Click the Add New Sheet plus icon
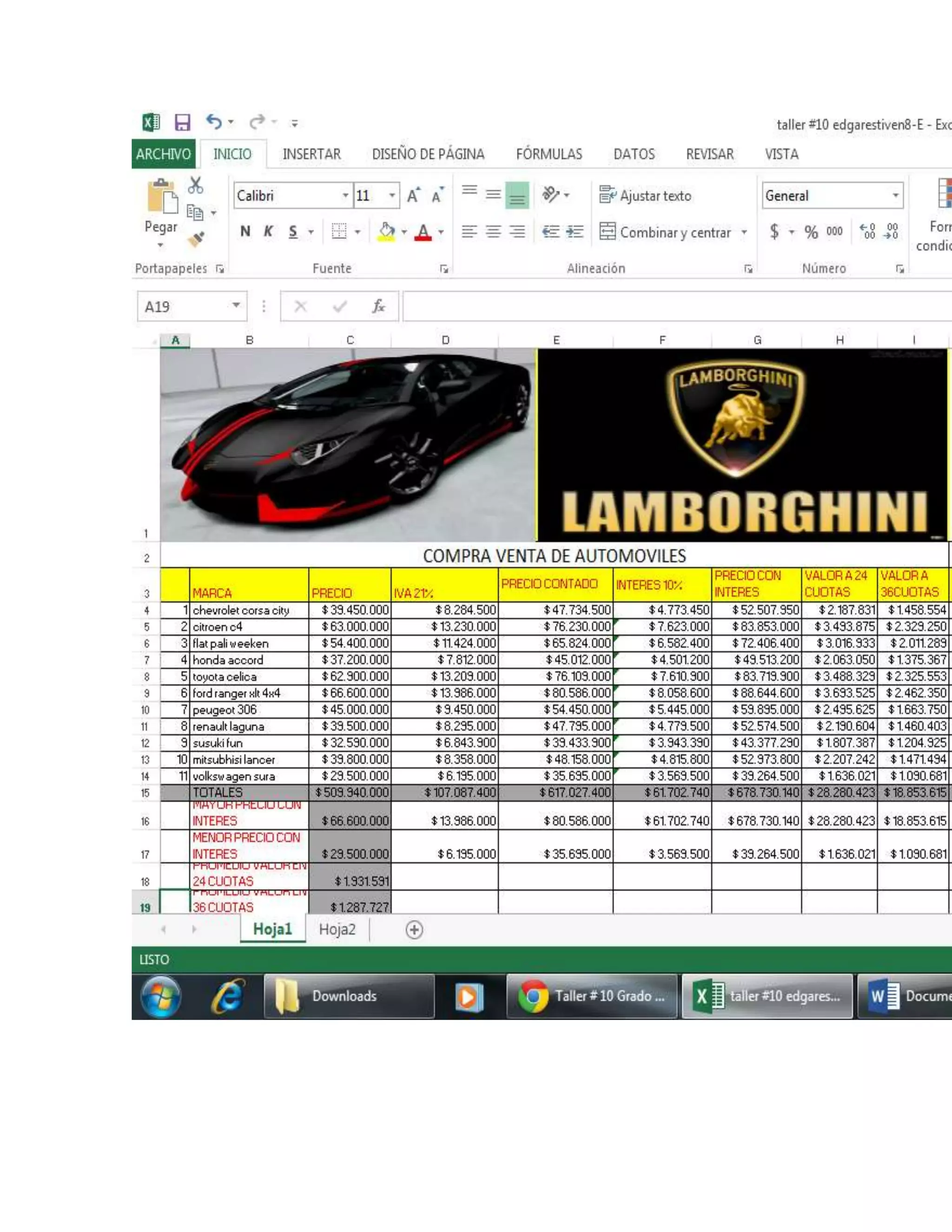952x1232 pixels. pyautogui.click(x=414, y=930)
